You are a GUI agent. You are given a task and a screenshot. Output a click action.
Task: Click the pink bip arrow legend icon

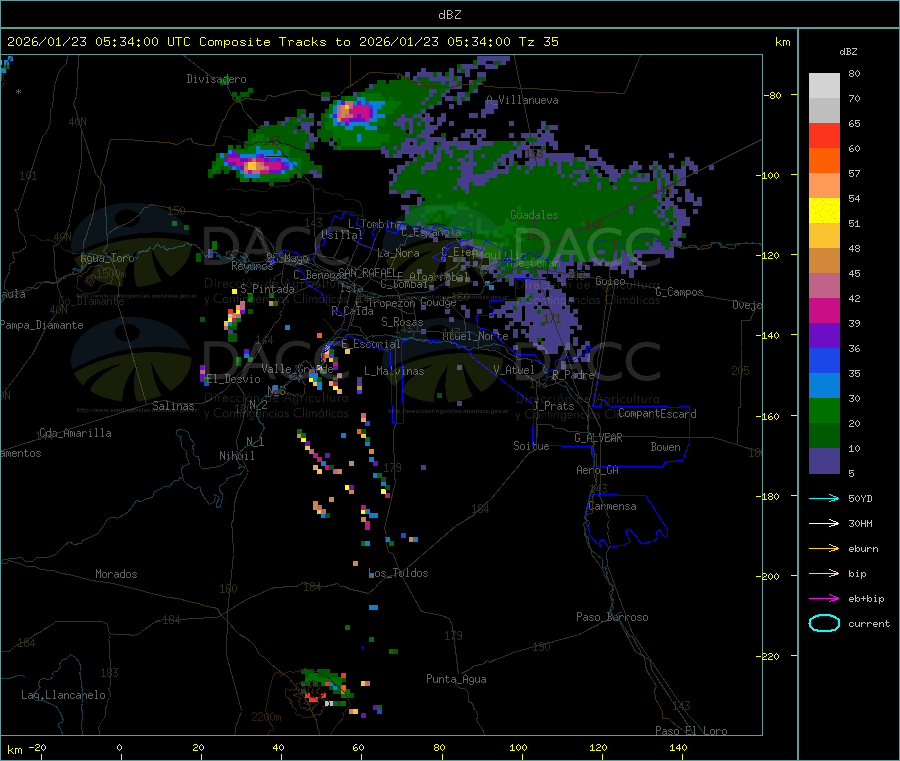(824, 573)
